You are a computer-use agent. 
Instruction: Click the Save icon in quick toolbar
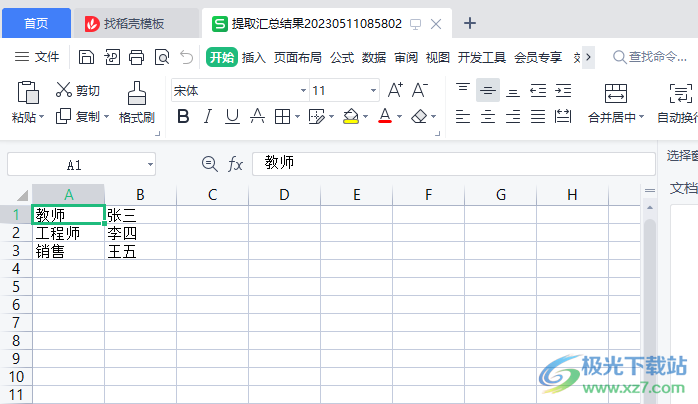click(86, 57)
